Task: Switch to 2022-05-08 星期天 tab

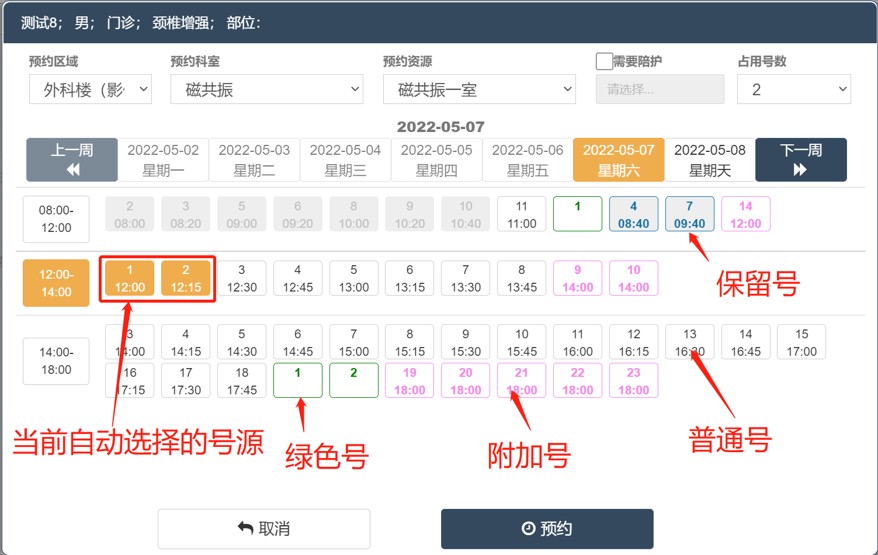Action: (x=709, y=160)
